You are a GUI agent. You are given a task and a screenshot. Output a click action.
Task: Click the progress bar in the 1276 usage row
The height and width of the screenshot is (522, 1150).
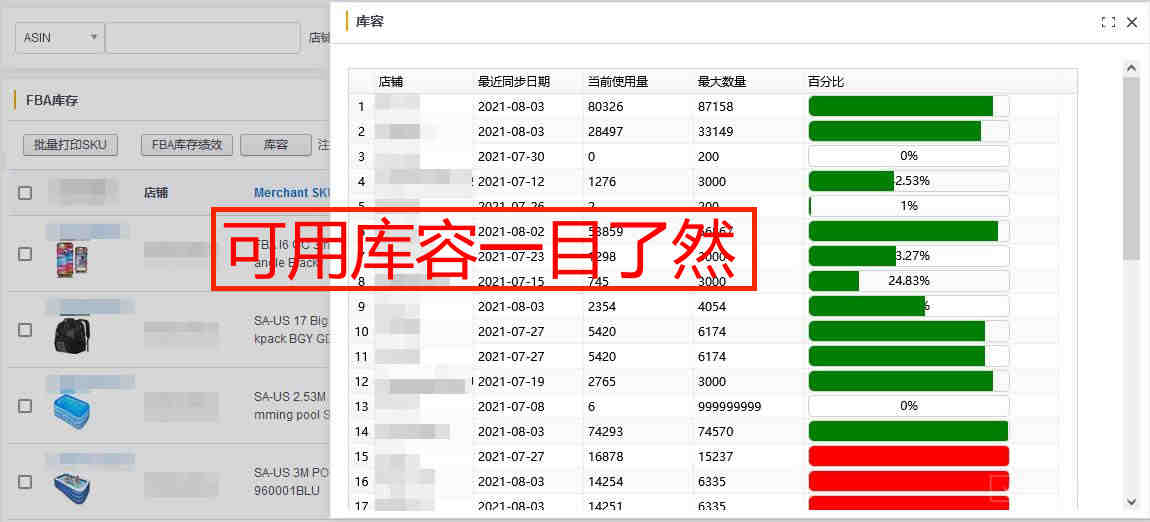[909, 181]
